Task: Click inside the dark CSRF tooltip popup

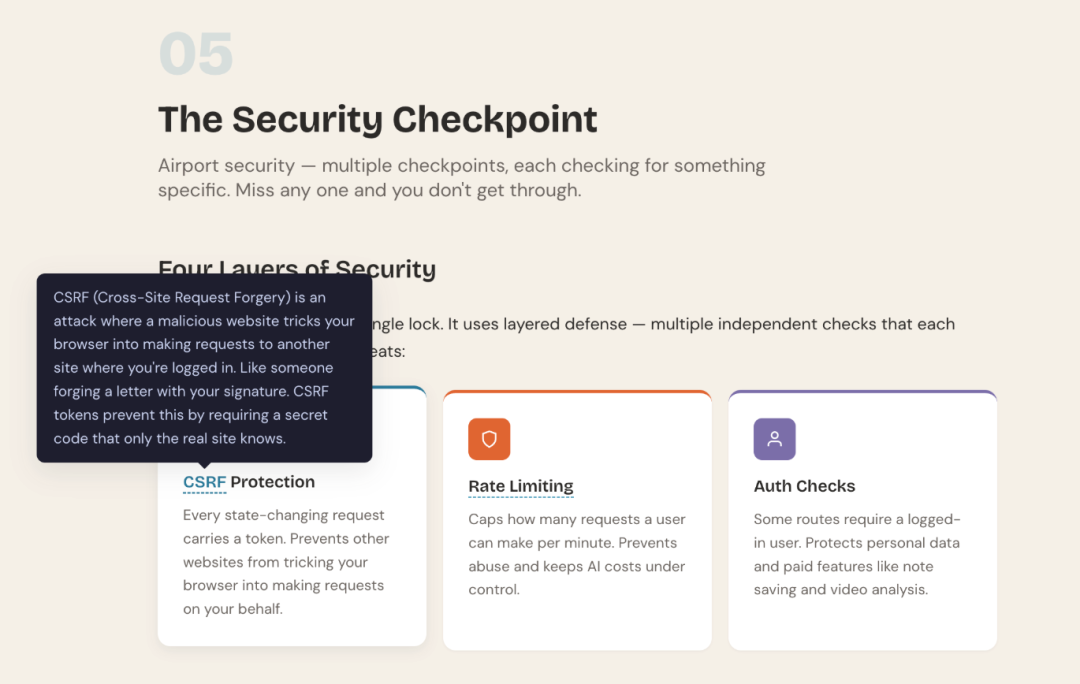Action: (204, 367)
